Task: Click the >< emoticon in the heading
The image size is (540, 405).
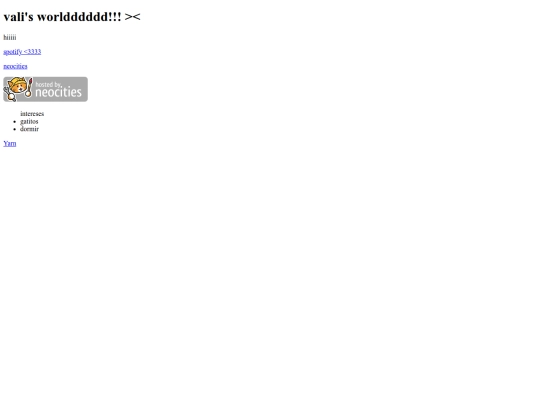Action: pos(133,17)
